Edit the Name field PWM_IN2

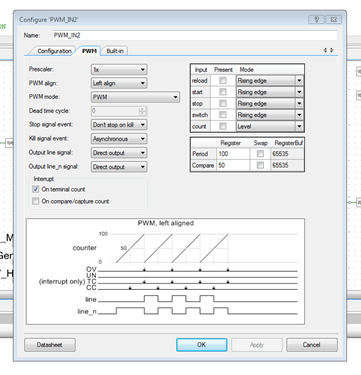click(x=195, y=35)
